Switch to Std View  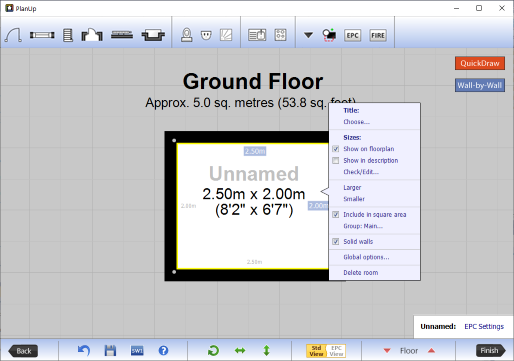[x=316, y=351]
